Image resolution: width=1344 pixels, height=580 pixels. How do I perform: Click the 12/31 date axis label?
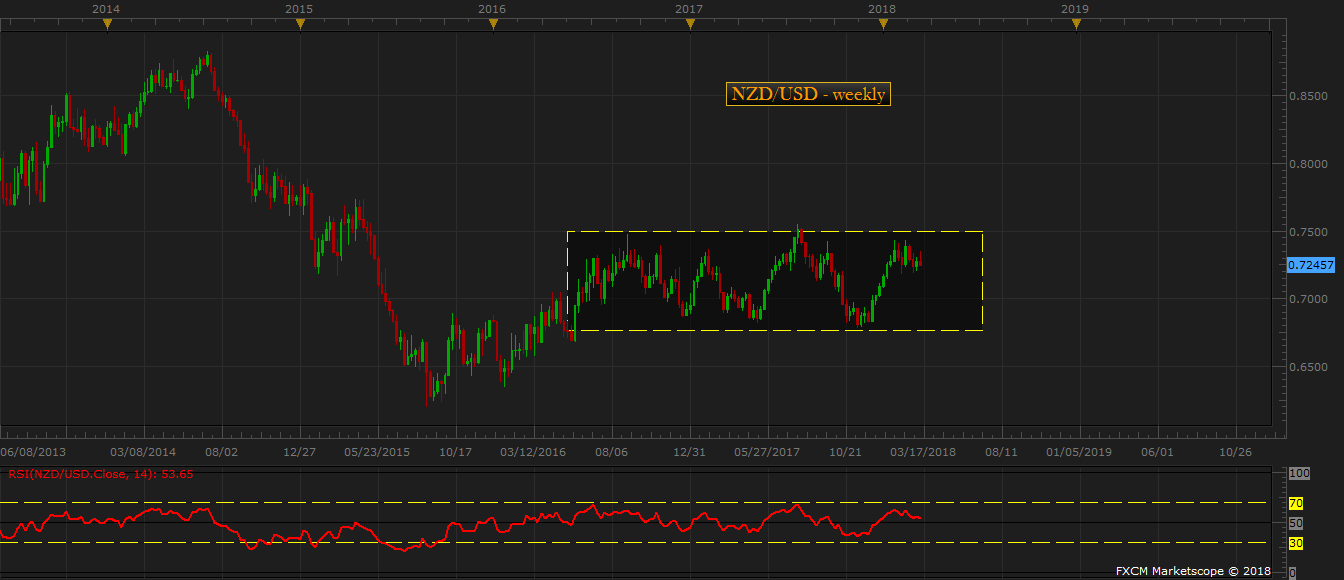click(690, 452)
